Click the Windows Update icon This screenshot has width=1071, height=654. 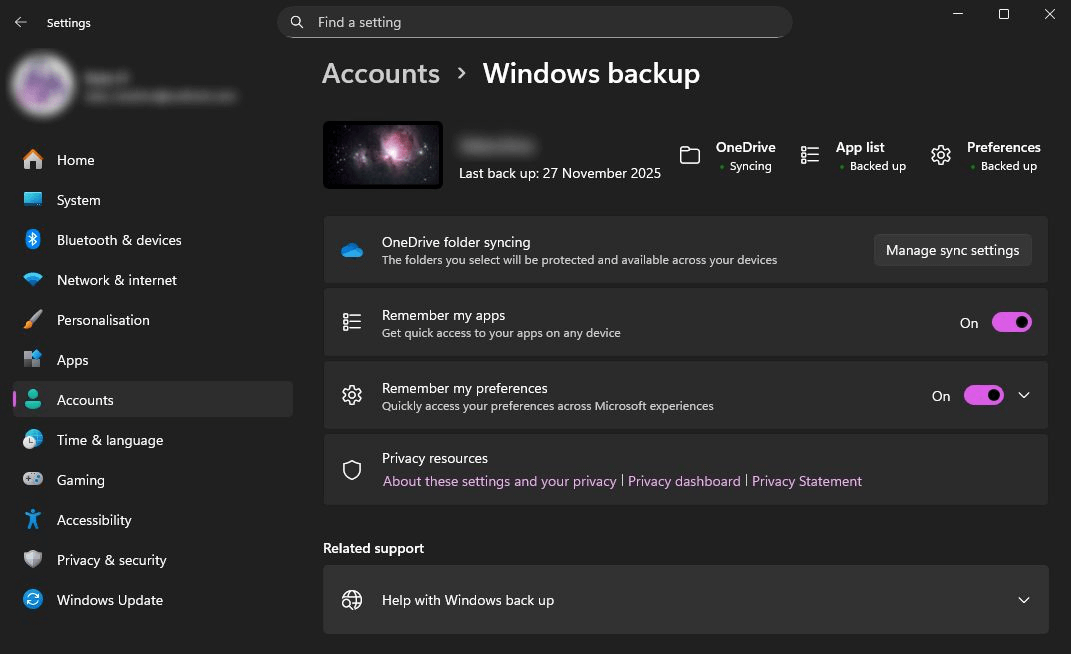[33, 600]
